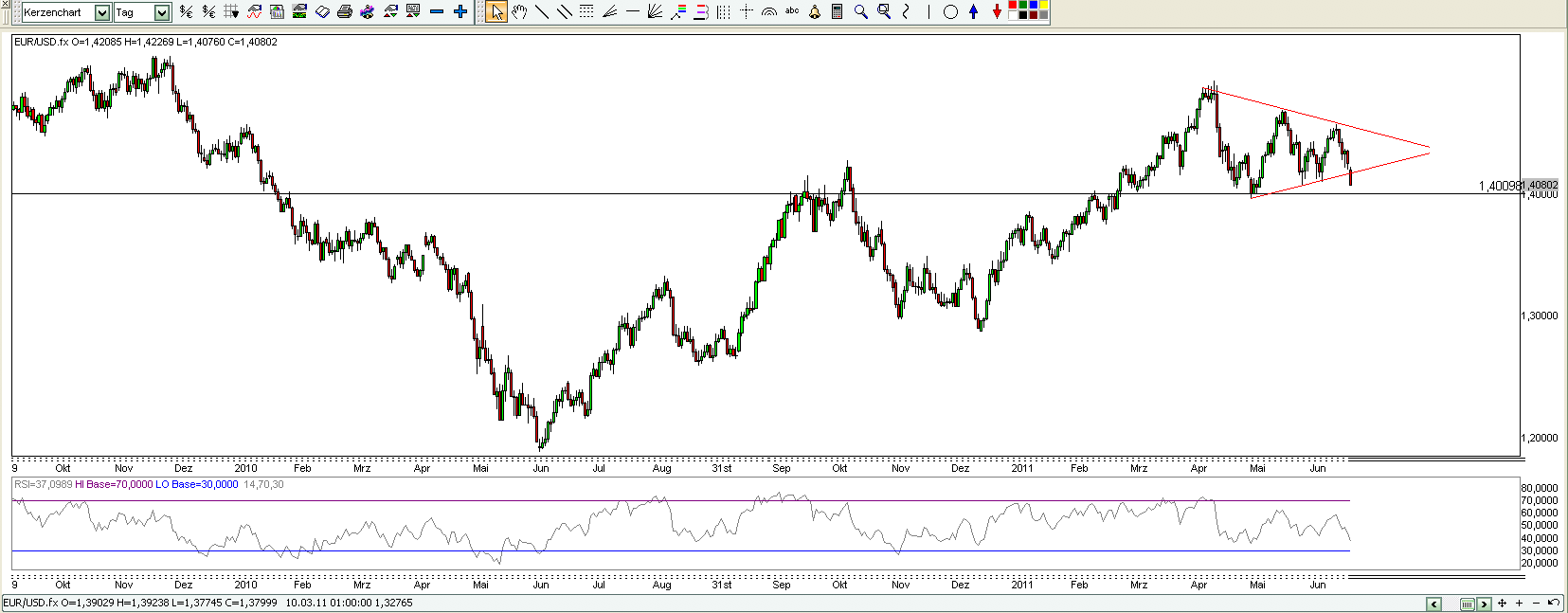The height and width of the screenshot is (613, 1568).
Task: Click the bottom-right minus zoom icon
Action: pos(1536,604)
